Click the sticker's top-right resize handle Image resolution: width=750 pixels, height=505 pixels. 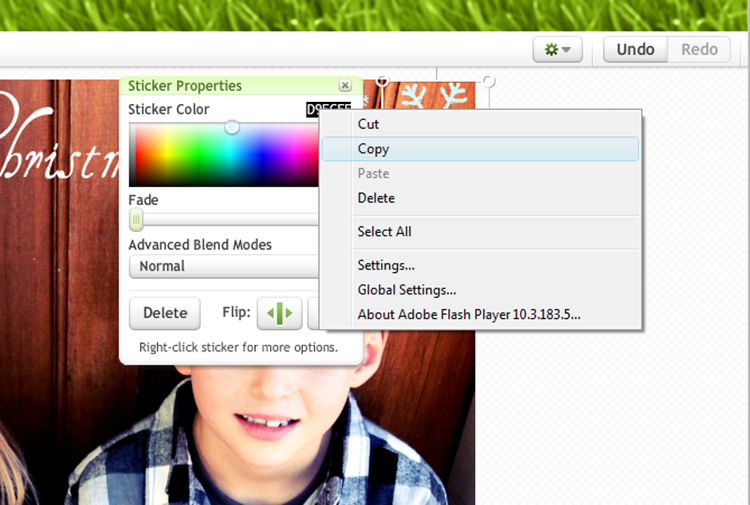pyautogui.click(x=488, y=81)
